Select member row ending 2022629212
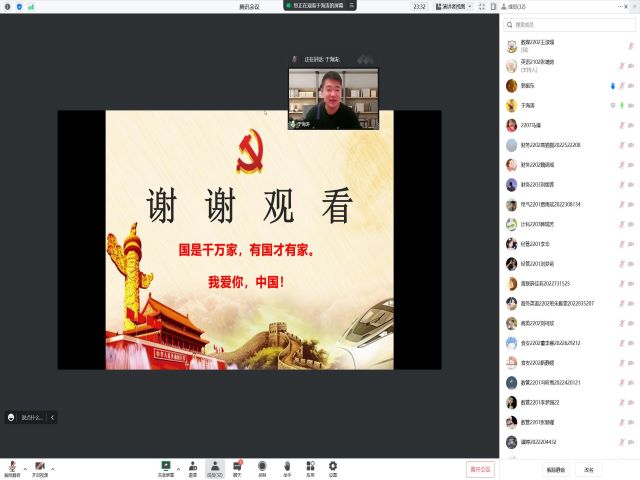The image size is (640, 480). tap(569, 343)
